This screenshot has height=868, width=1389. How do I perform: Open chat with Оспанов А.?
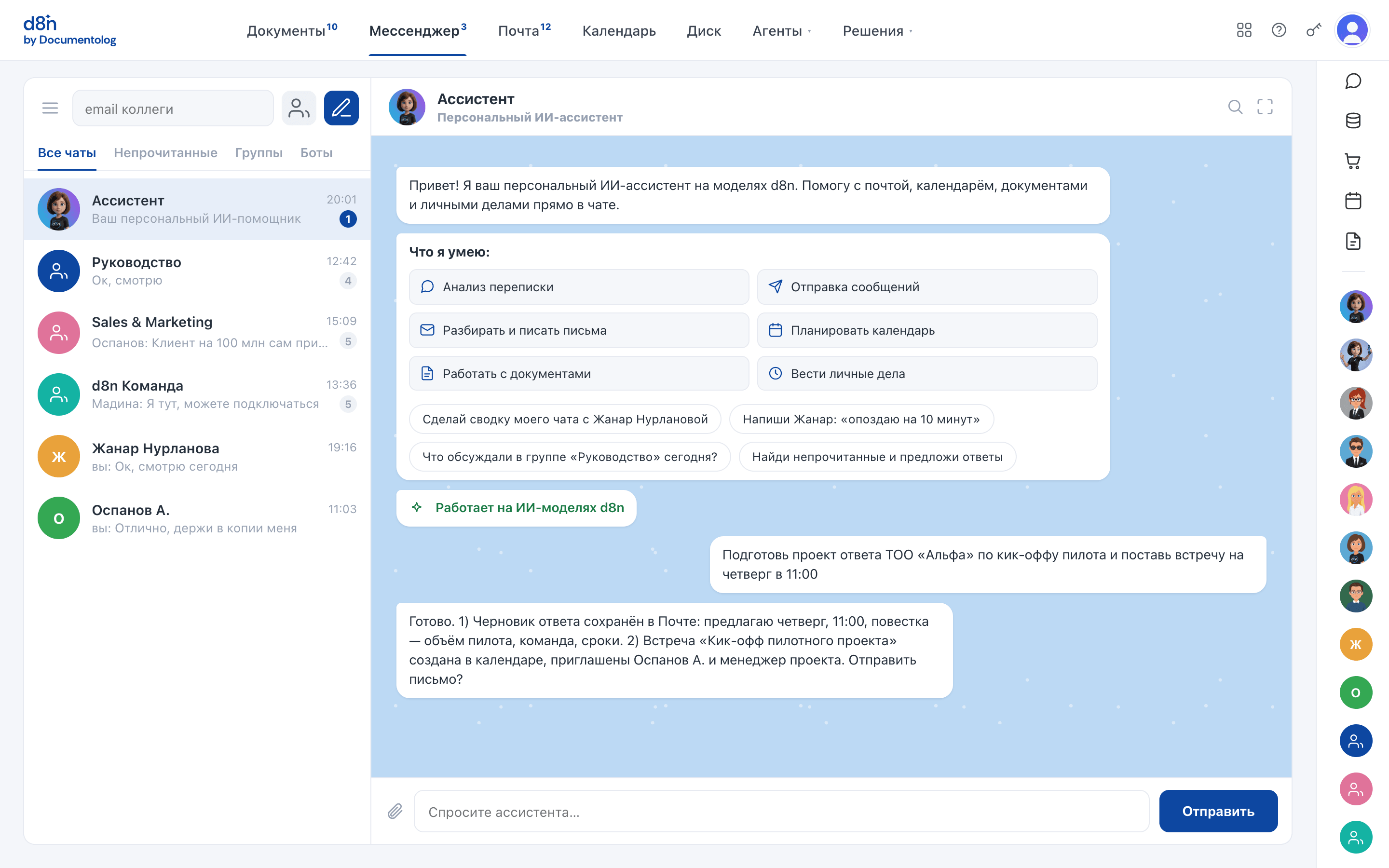(197, 518)
